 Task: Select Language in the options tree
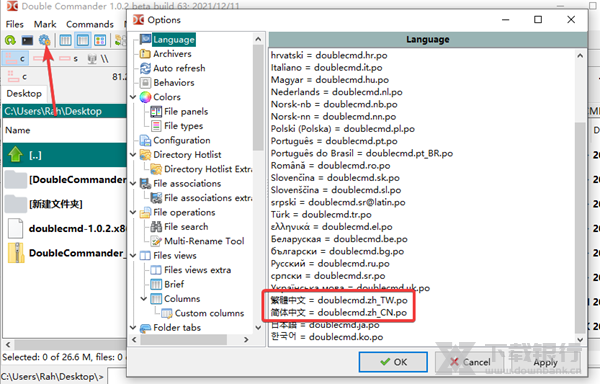[174, 40]
